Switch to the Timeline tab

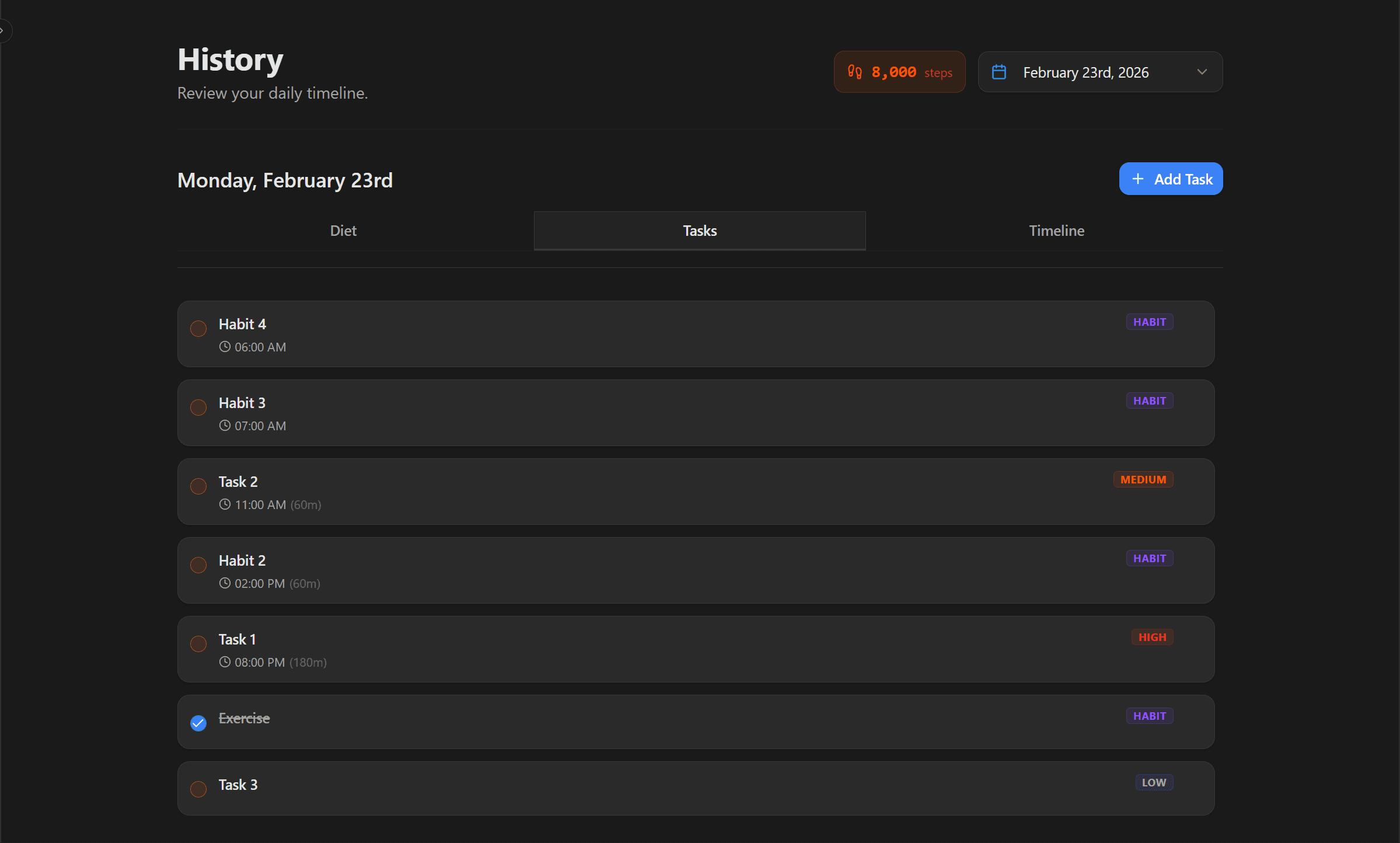[x=1056, y=230]
